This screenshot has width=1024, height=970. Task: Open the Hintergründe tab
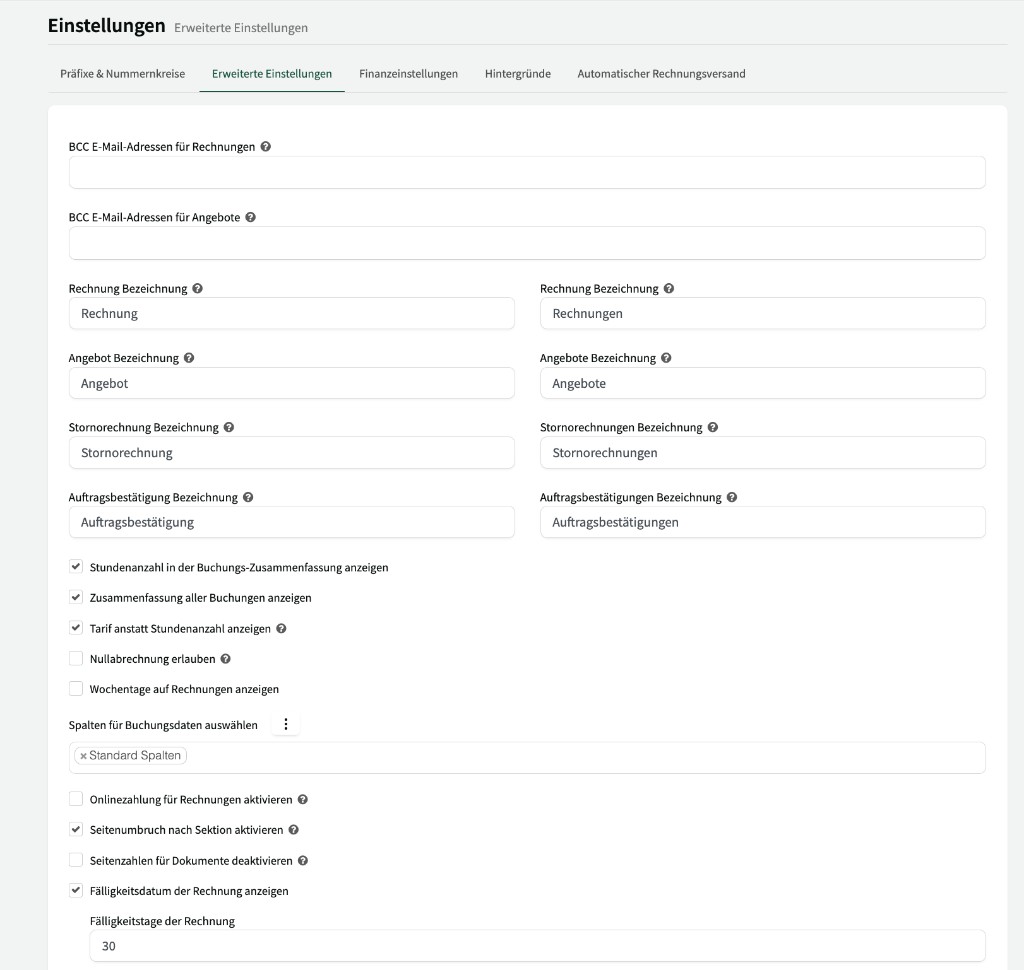517,73
